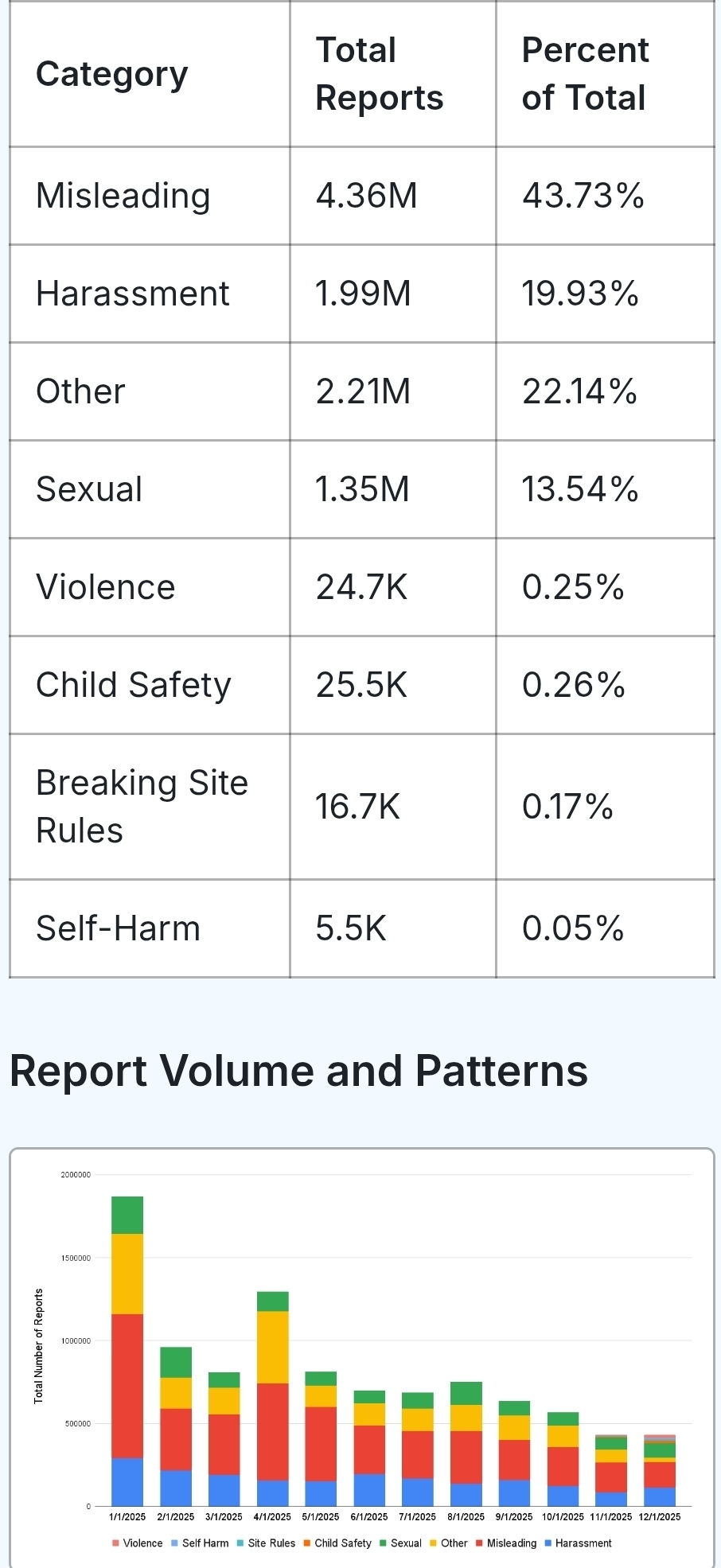Click the Percent of Total column header

click(x=585, y=74)
